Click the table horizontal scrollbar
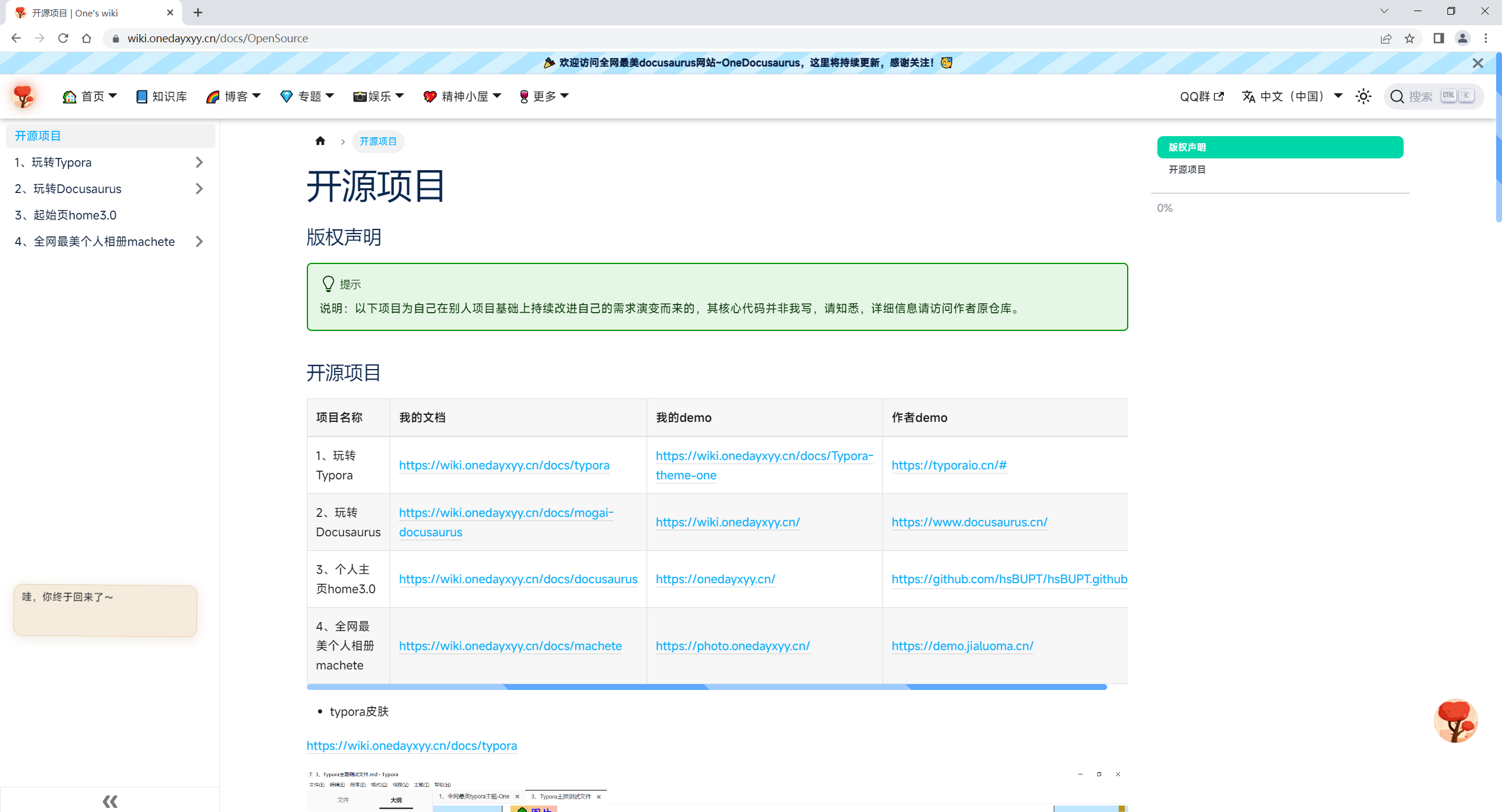1502x812 pixels. [x=706, y=686]
